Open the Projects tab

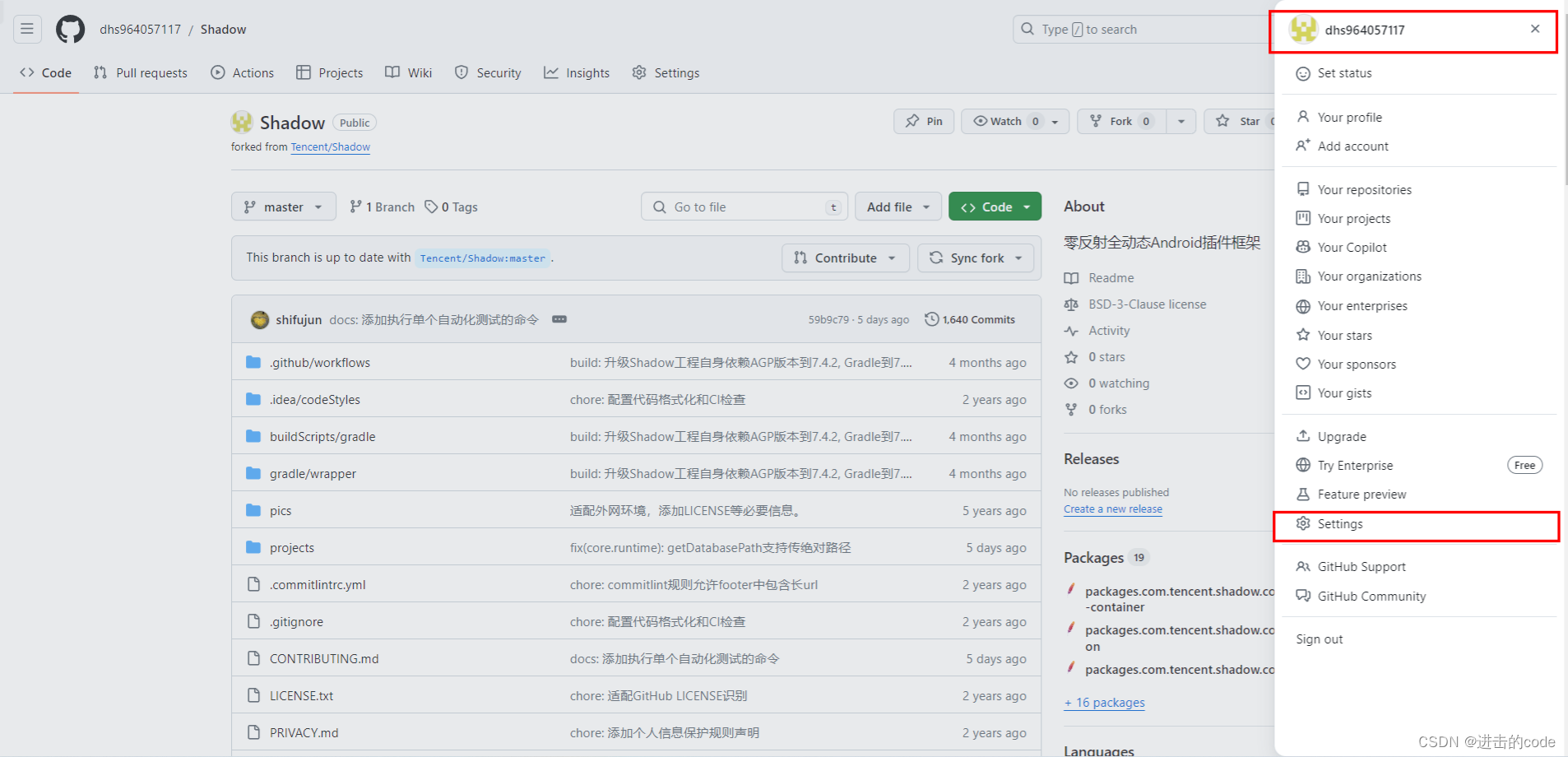tap(330, 72)
